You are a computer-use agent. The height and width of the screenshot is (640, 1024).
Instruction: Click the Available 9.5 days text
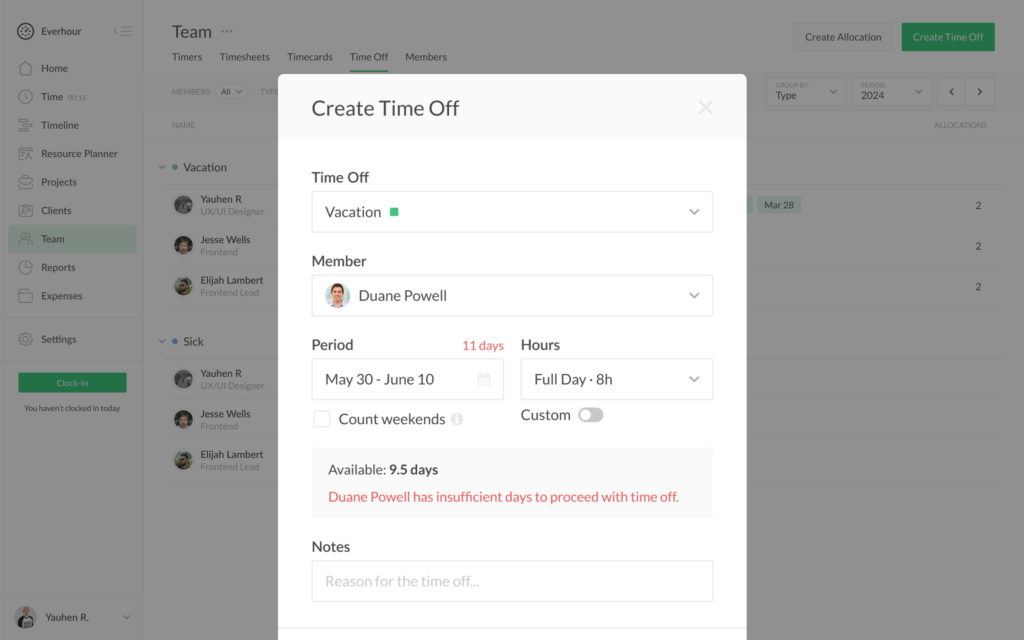point(383,470)
